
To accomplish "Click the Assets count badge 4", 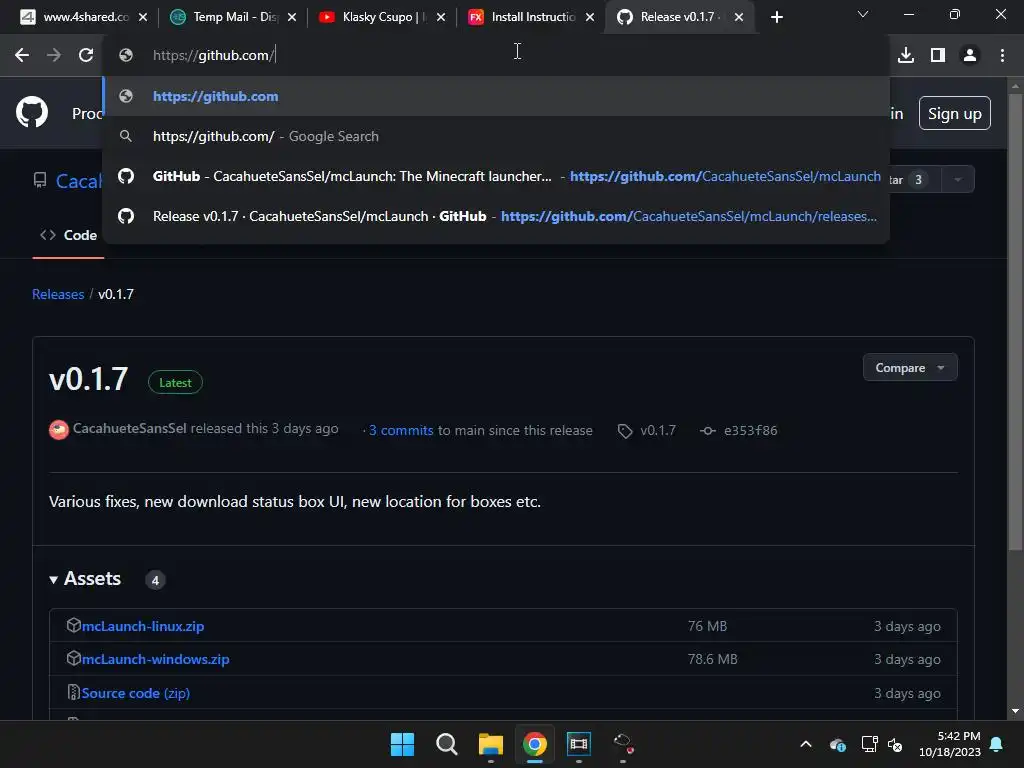I will coord(155,580).
